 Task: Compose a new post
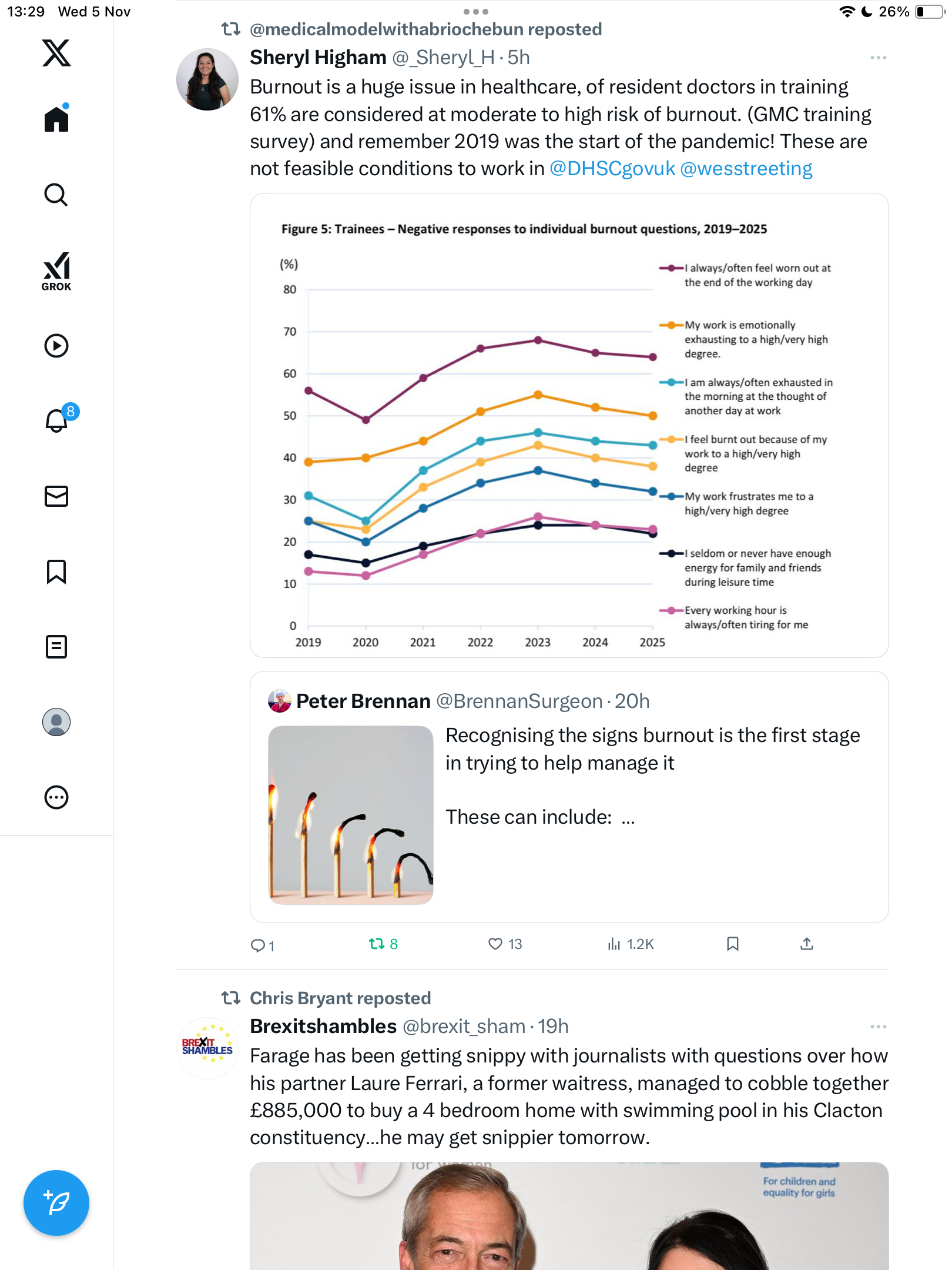tap(56, 1203)
